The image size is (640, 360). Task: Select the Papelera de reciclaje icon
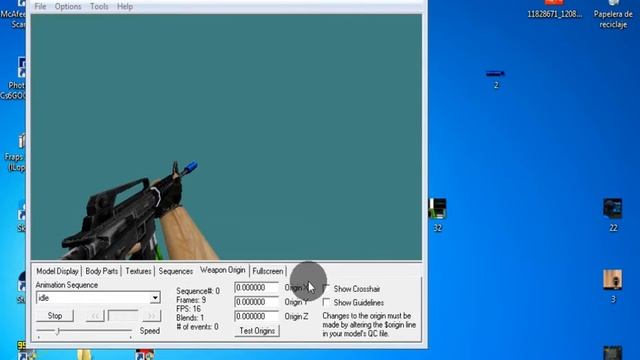[x=613, y=14]
